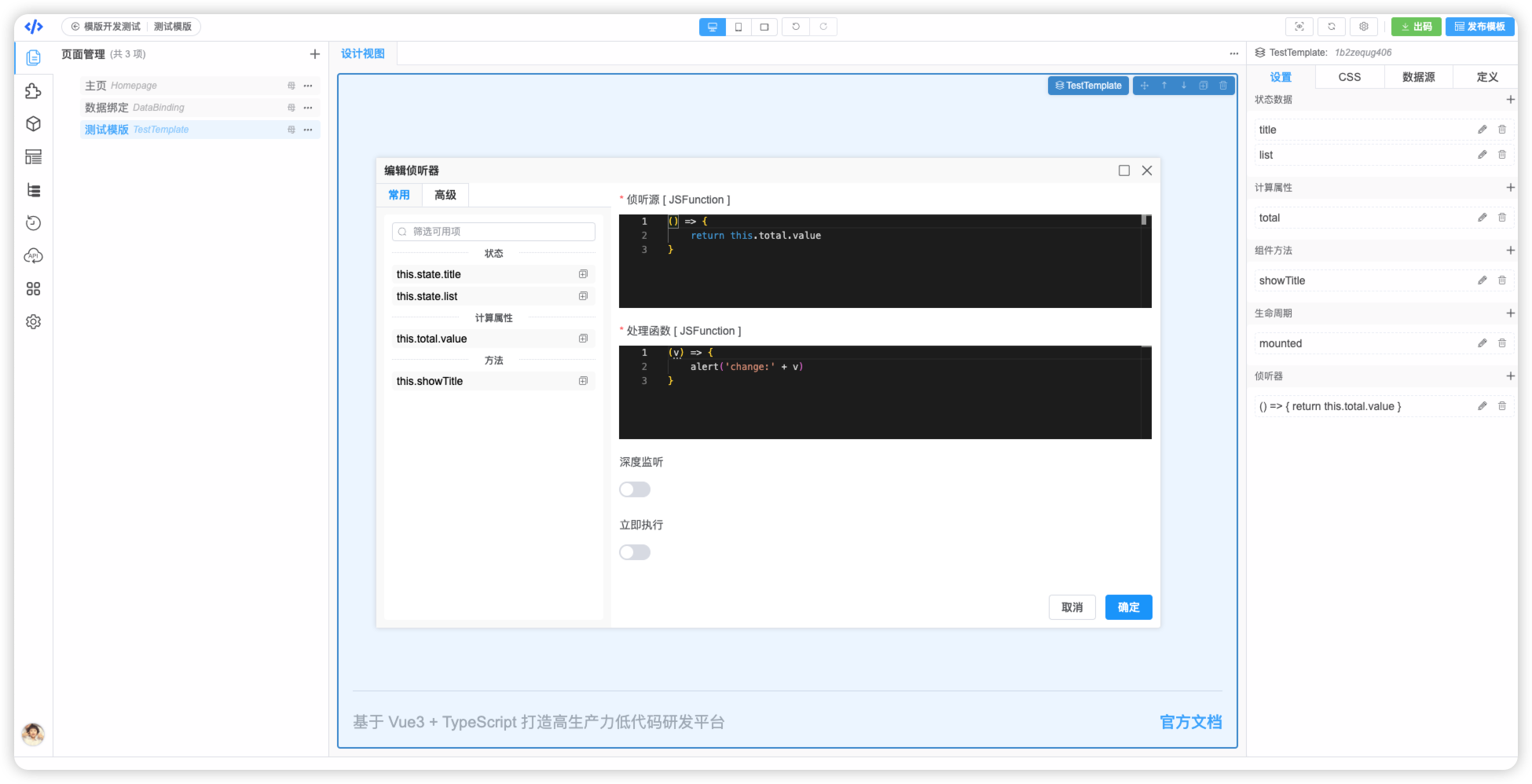Click inside the 侦听源 code editor
The height and width of the screenshot is (784, 1532).
[x=885, y=261]
